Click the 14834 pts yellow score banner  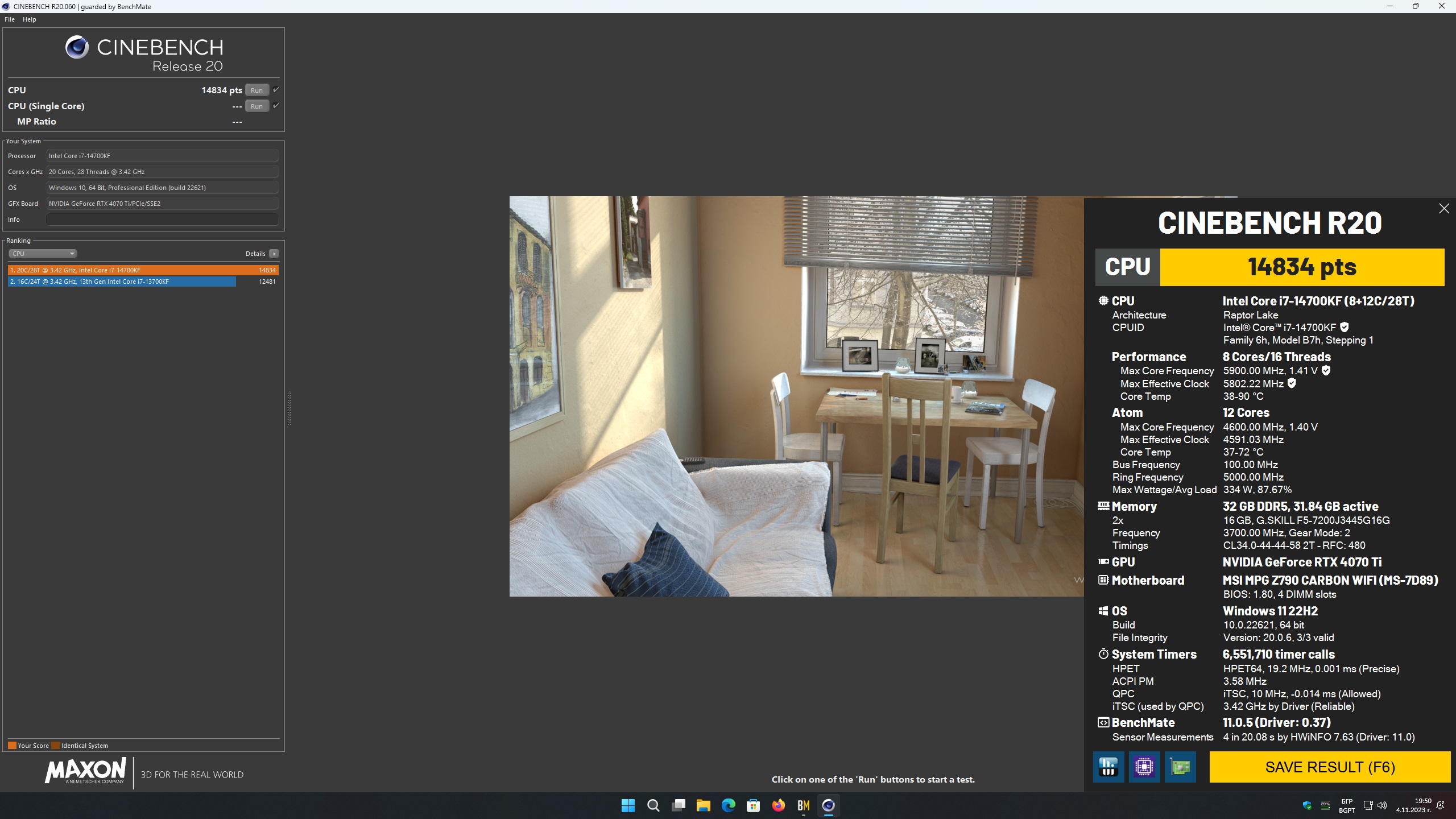point(1302,267)
